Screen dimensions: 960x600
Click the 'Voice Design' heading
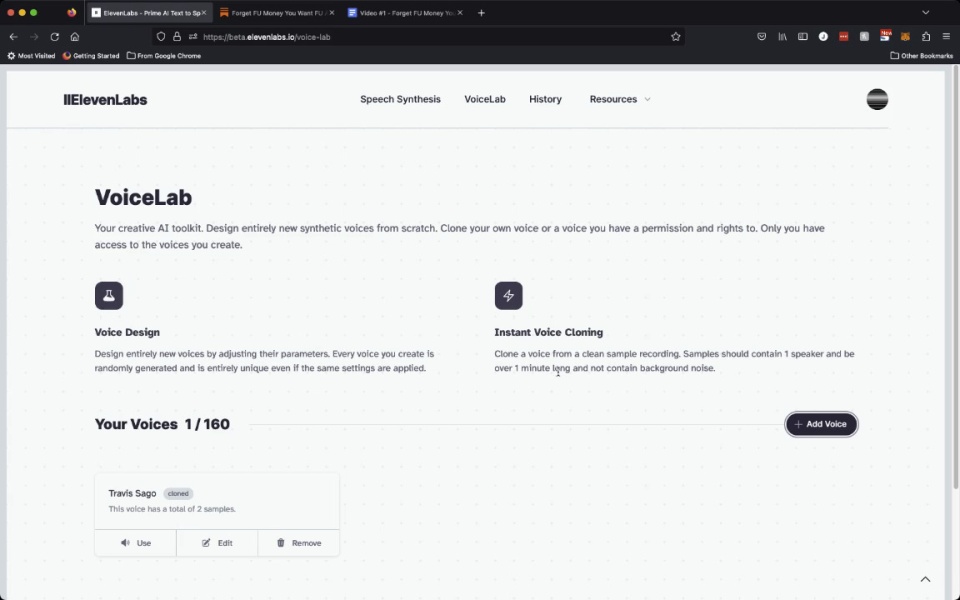click(x=127, y=332)
